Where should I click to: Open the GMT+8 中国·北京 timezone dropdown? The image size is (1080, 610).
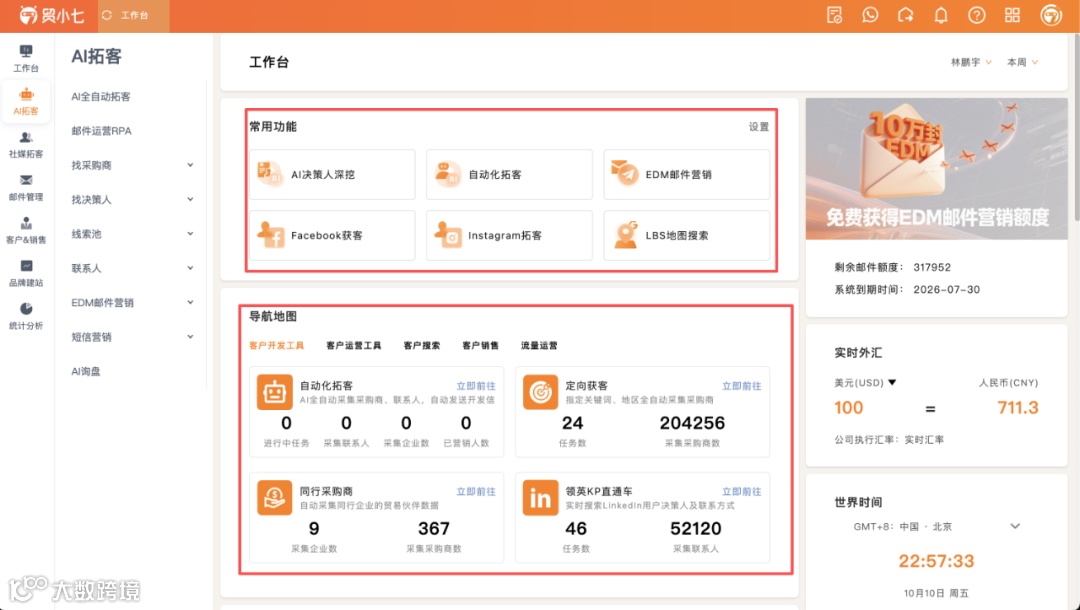point(937,527)
